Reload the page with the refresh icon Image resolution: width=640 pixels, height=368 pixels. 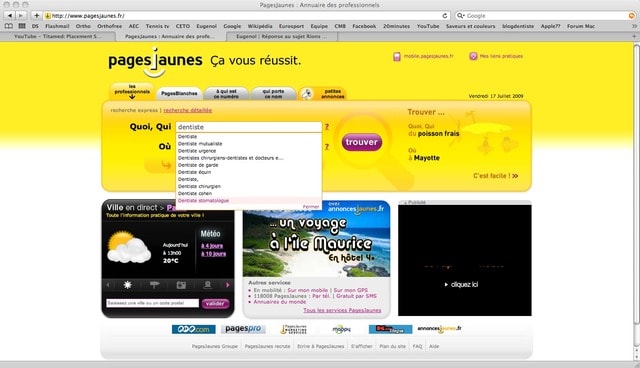point(444,16)
